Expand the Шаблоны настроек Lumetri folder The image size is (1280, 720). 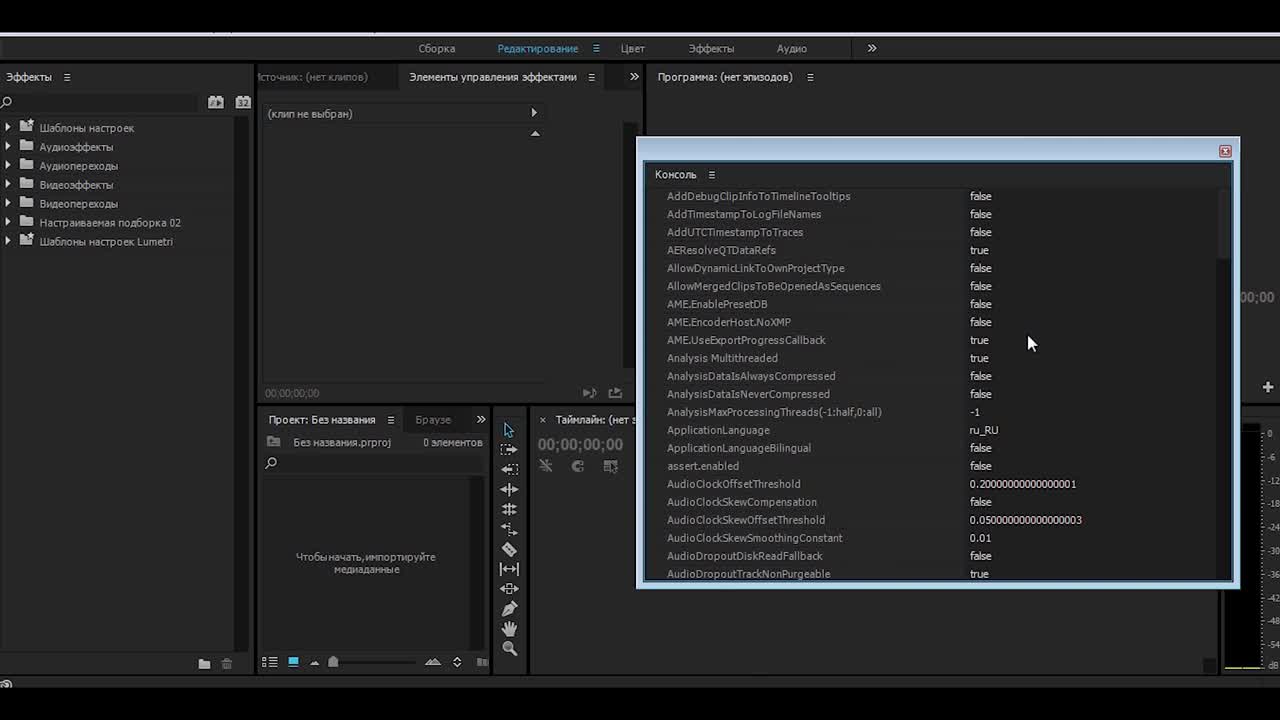(x=8, y=242)
